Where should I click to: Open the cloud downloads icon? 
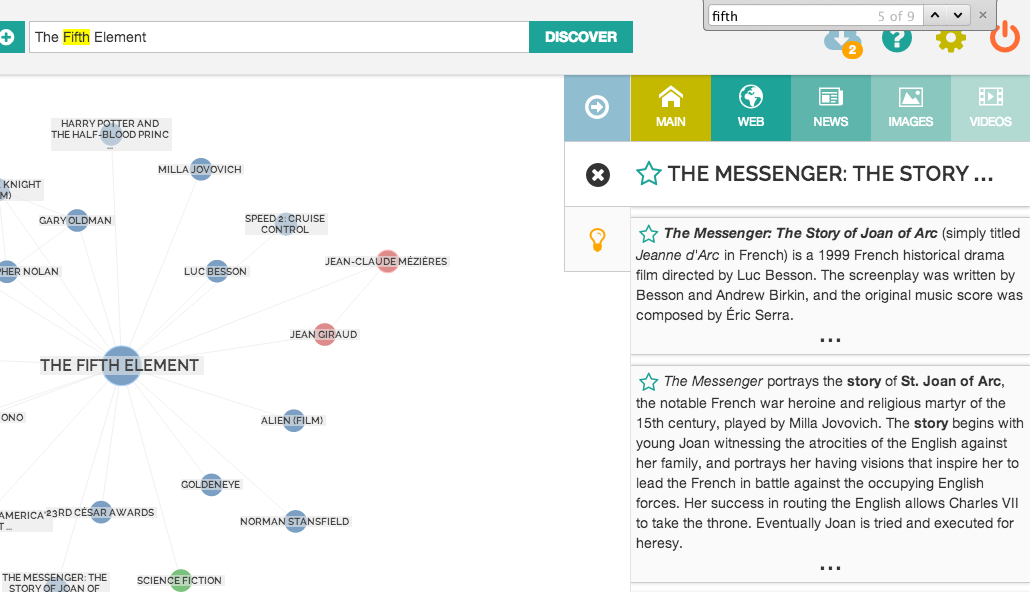pyautogui.click(x=841, y=40)
